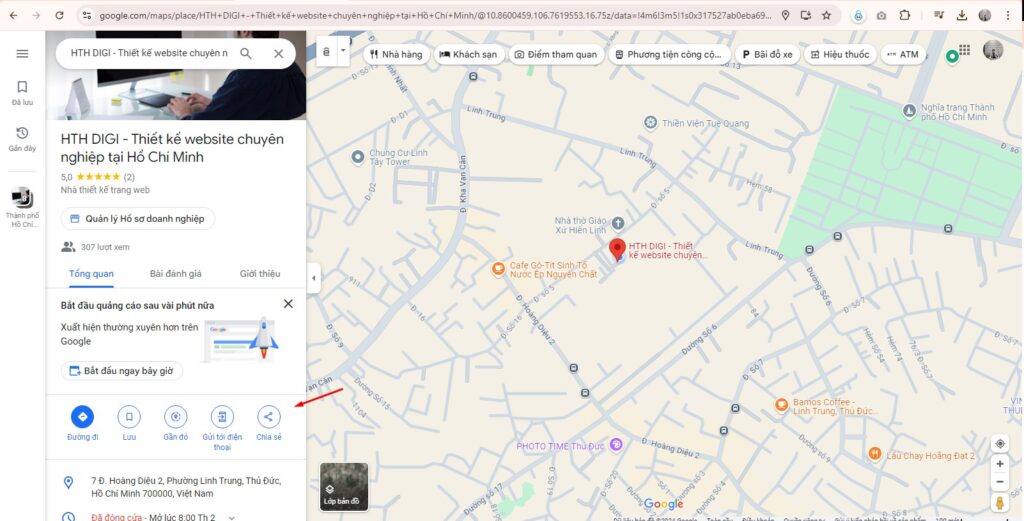Image resolution: width=1024 pixels, height=521 pixels.
Task: Bookmark this page with the star icon
Action: click(x=826, y=15)
